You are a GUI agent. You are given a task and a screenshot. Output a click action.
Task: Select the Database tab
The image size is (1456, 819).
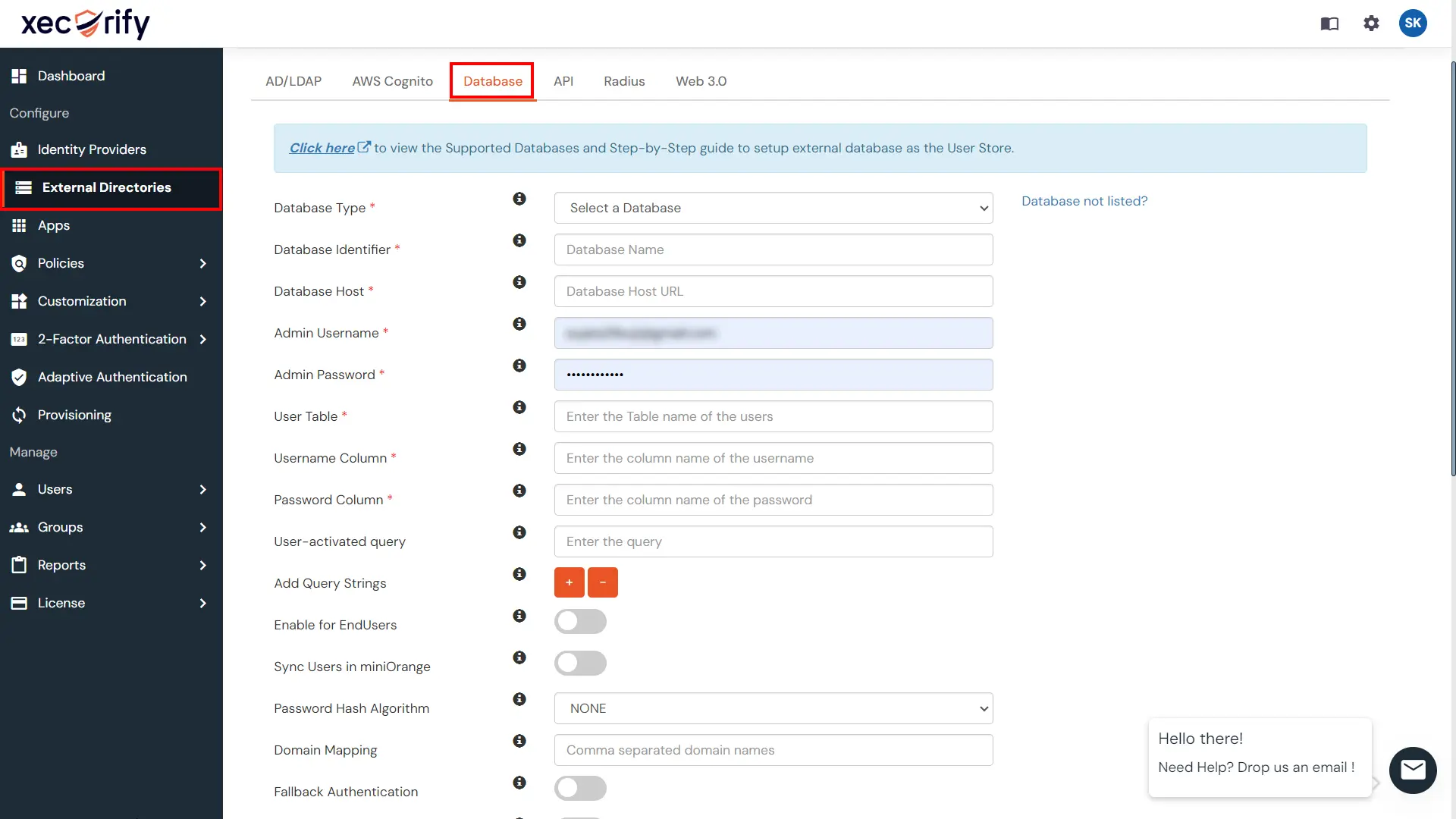click(493, 81)
